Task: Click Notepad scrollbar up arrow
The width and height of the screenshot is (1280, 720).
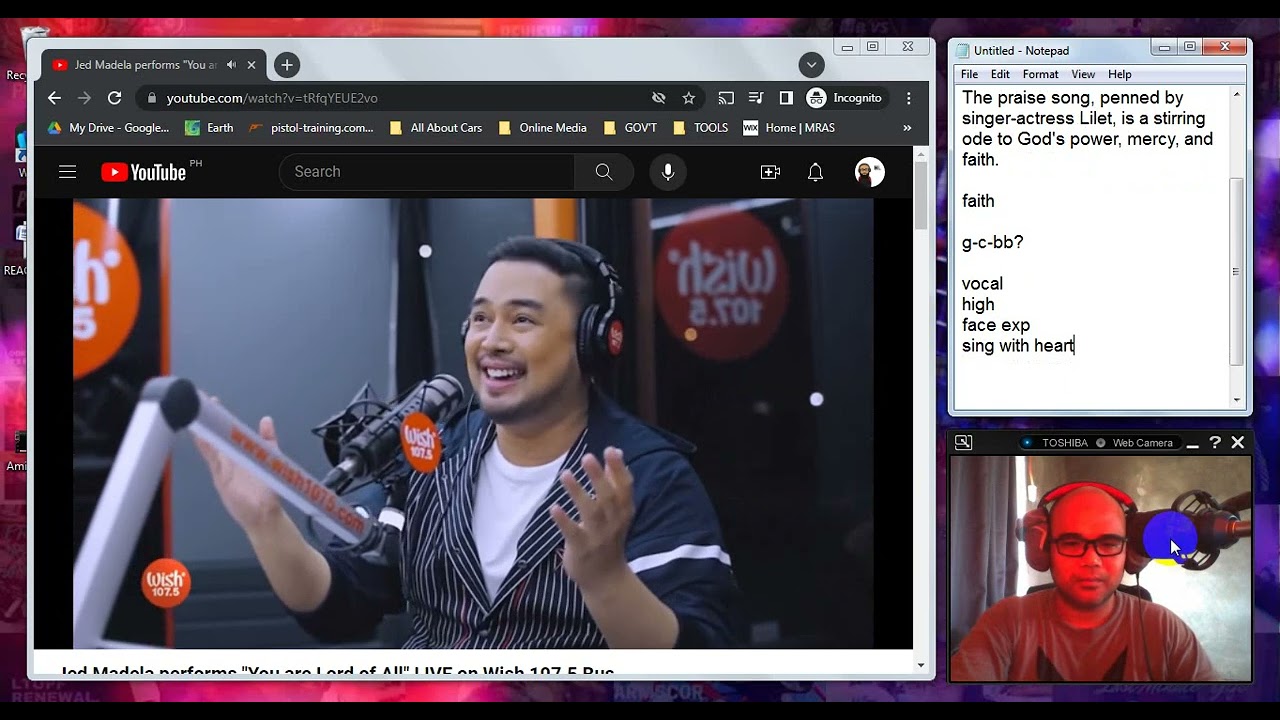Action: point(1237,94)
